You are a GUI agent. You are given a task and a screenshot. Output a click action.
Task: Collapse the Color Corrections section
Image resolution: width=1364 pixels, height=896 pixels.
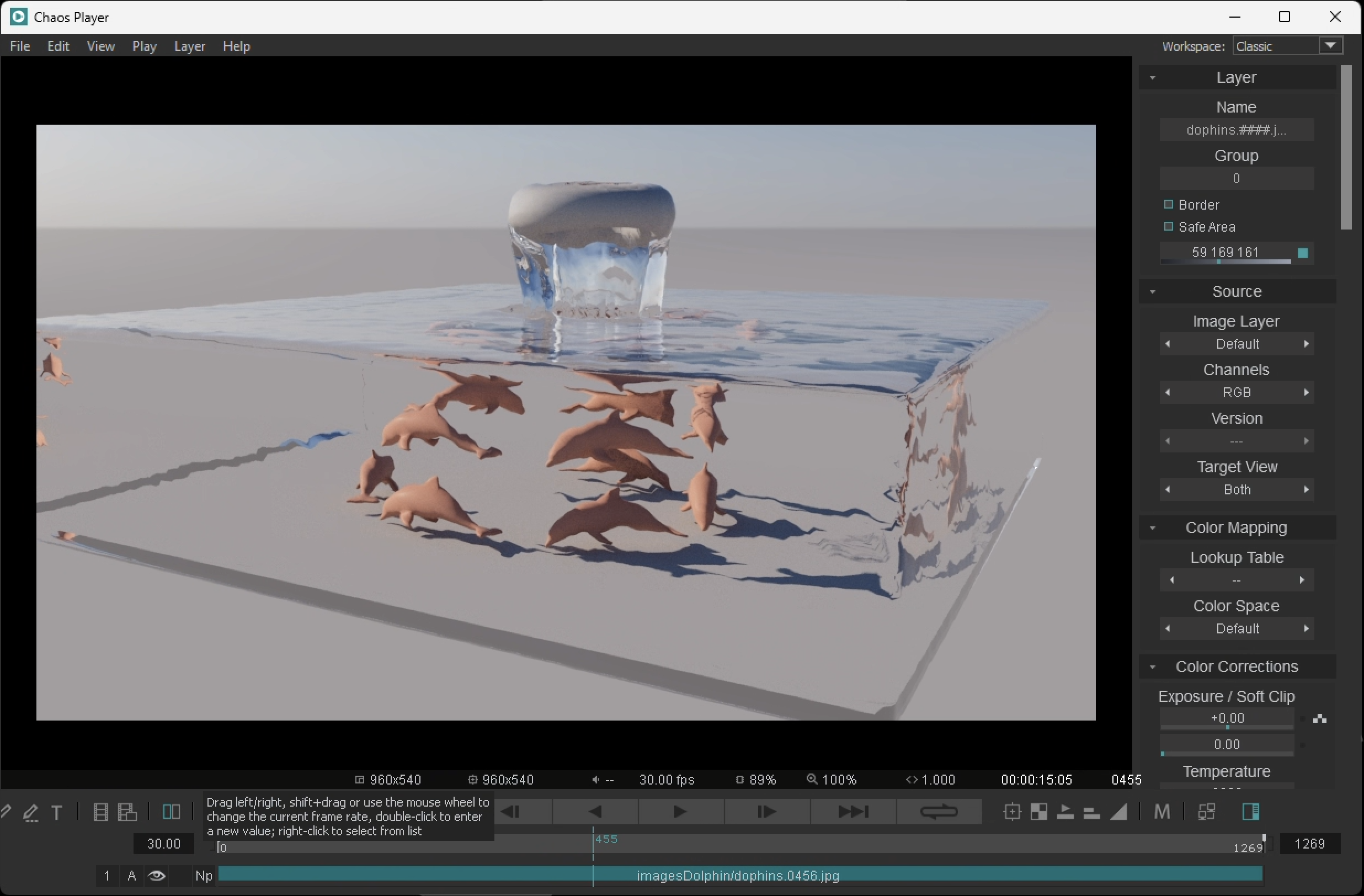coord(1153,667)
